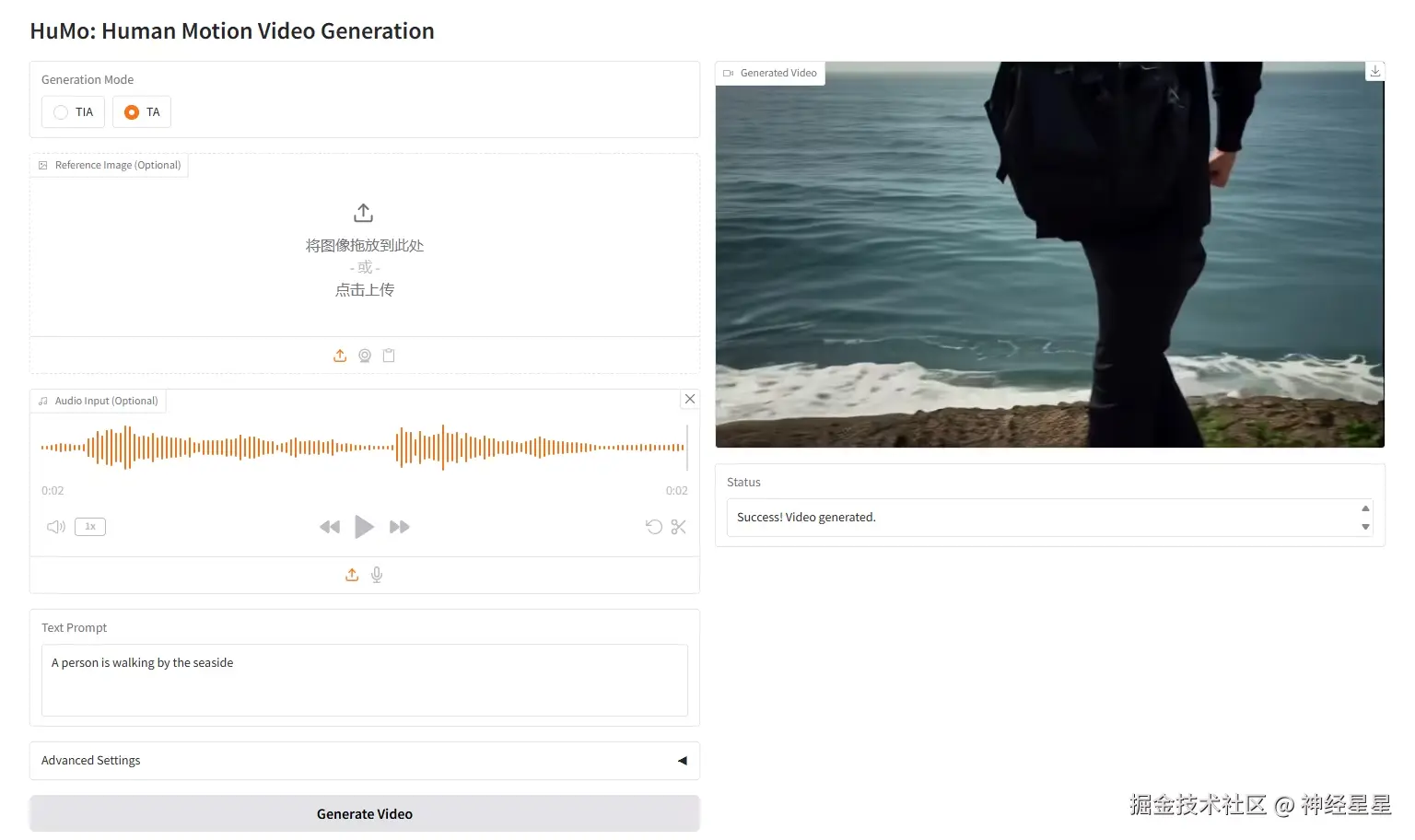Click the Text Prompt input field
1415x840 pixels.
coord(365,680)
